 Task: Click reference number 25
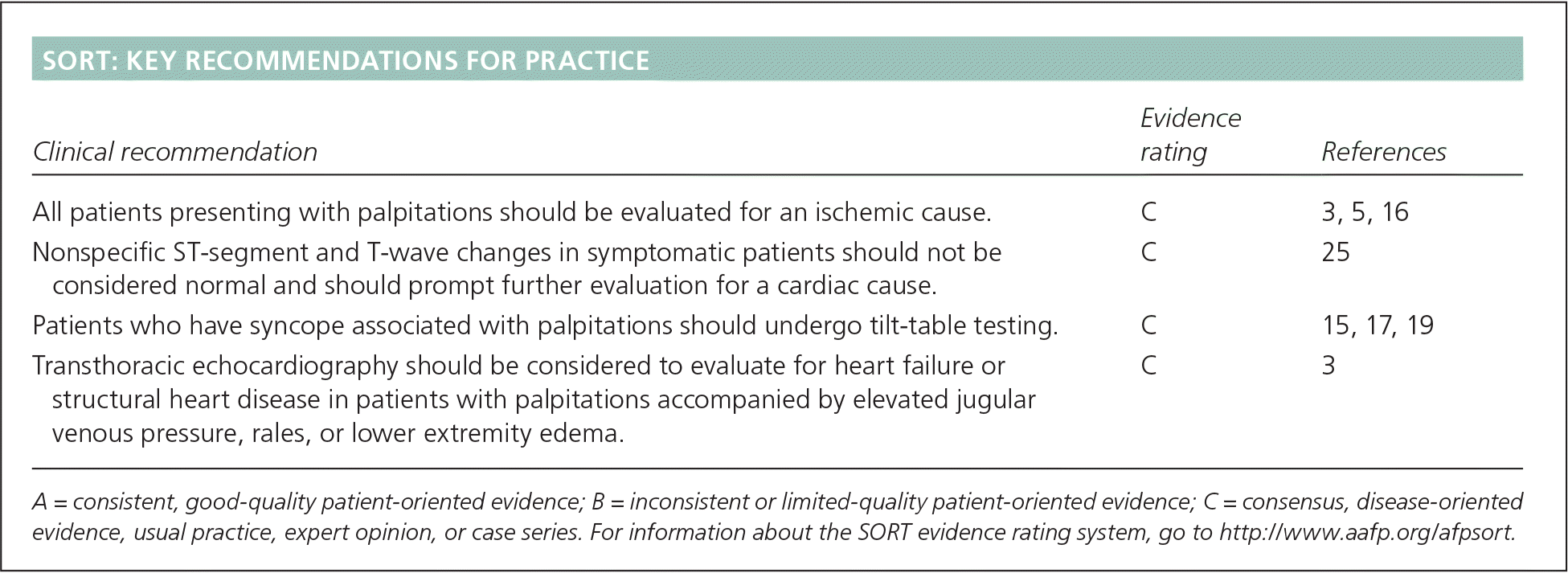[x=1336, y=252]
